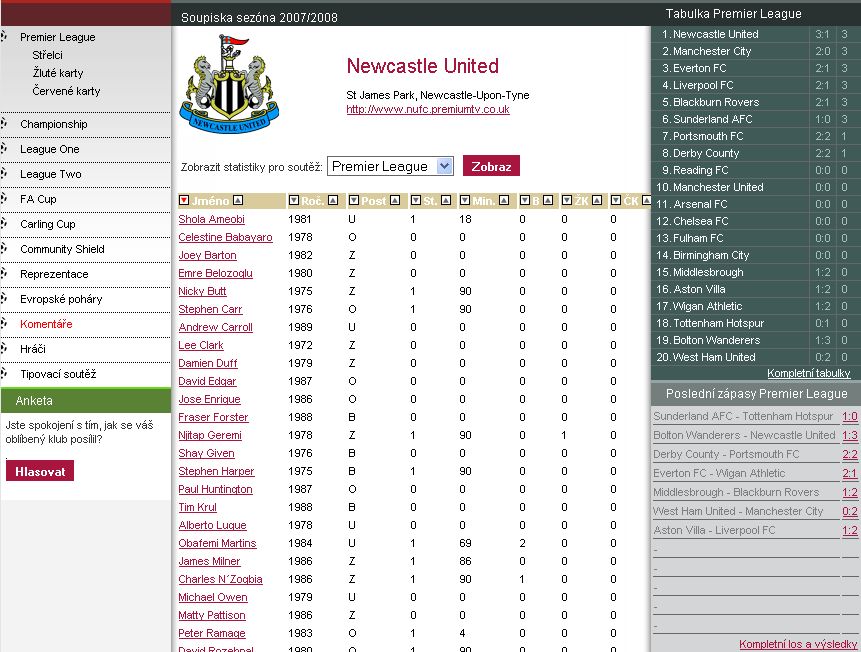Click the Newcastle United club crest

pos(229,83)
